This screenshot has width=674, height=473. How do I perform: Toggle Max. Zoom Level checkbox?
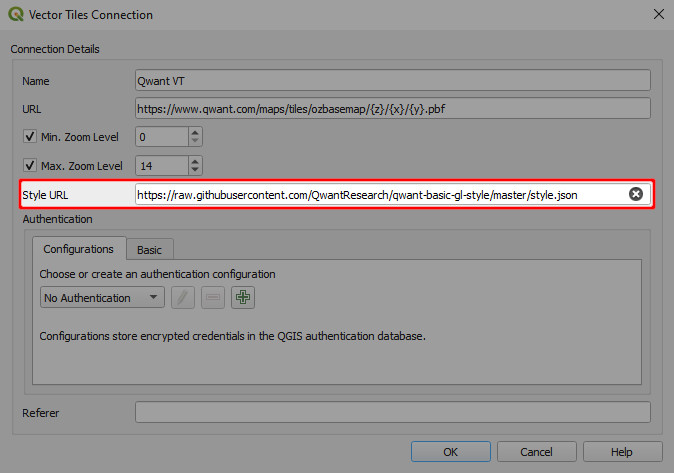(30, 166)
